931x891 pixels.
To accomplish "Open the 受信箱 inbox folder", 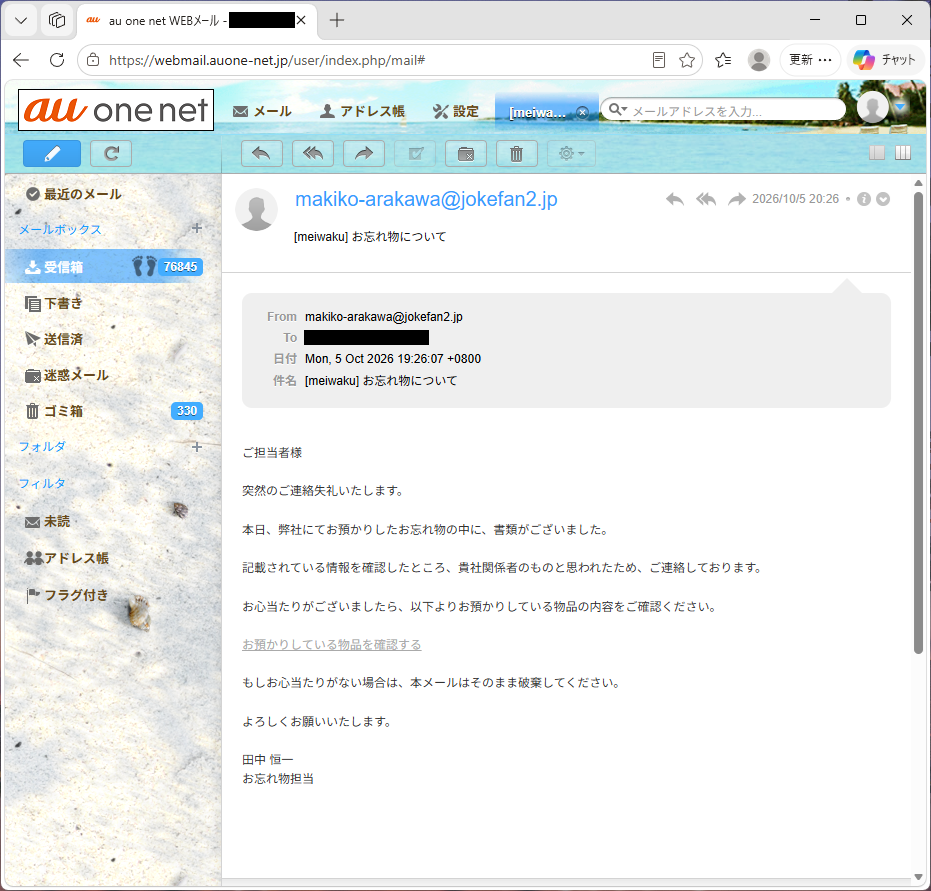I will coord(113,267).
